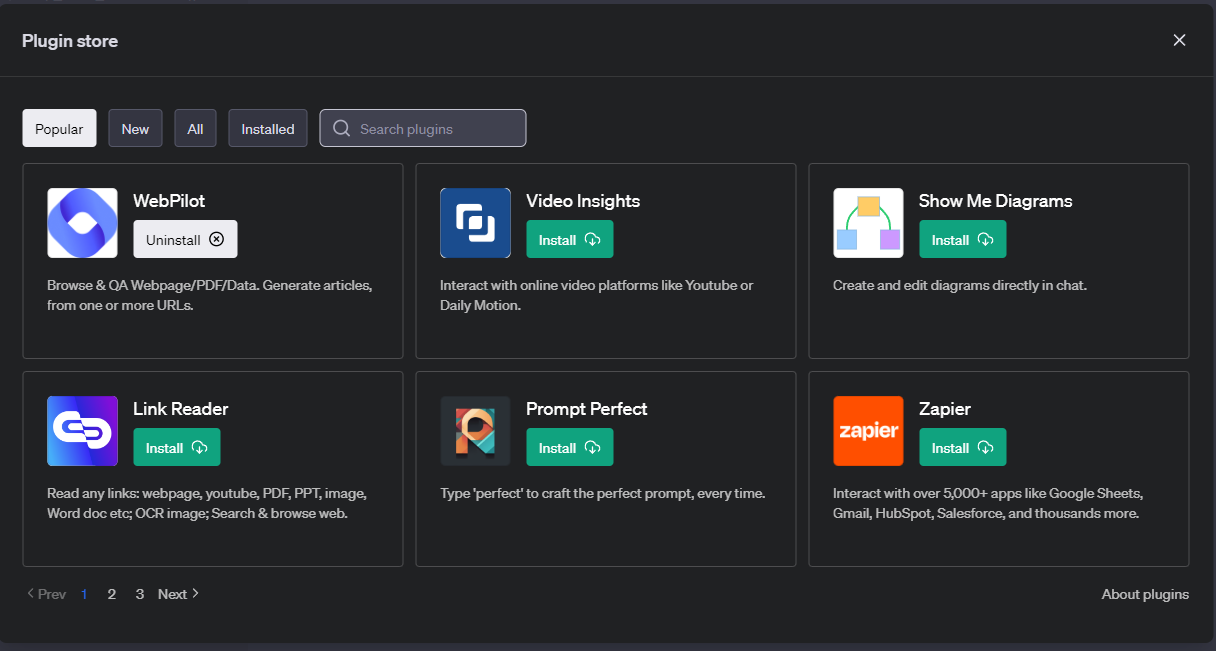Focus the Search plugins field
1216x651 pixels.
pos(423,128)
